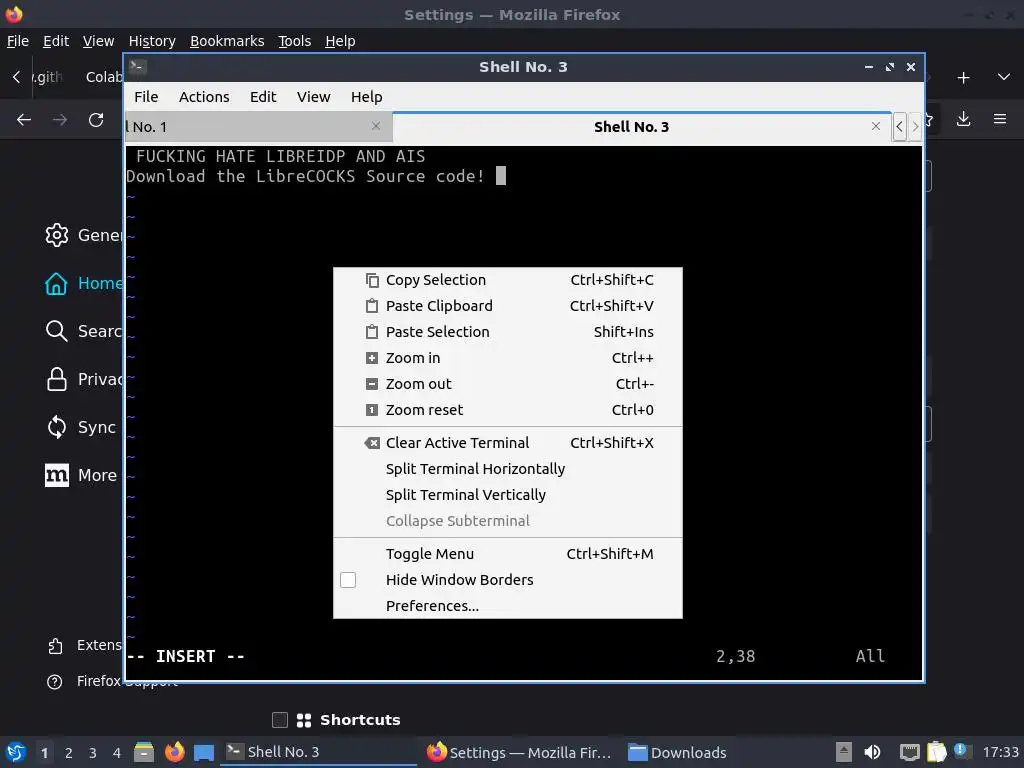Click Firefox forward navigation arrow
Viewport: 1024px width, 768px height.
(x=60, y=120)
